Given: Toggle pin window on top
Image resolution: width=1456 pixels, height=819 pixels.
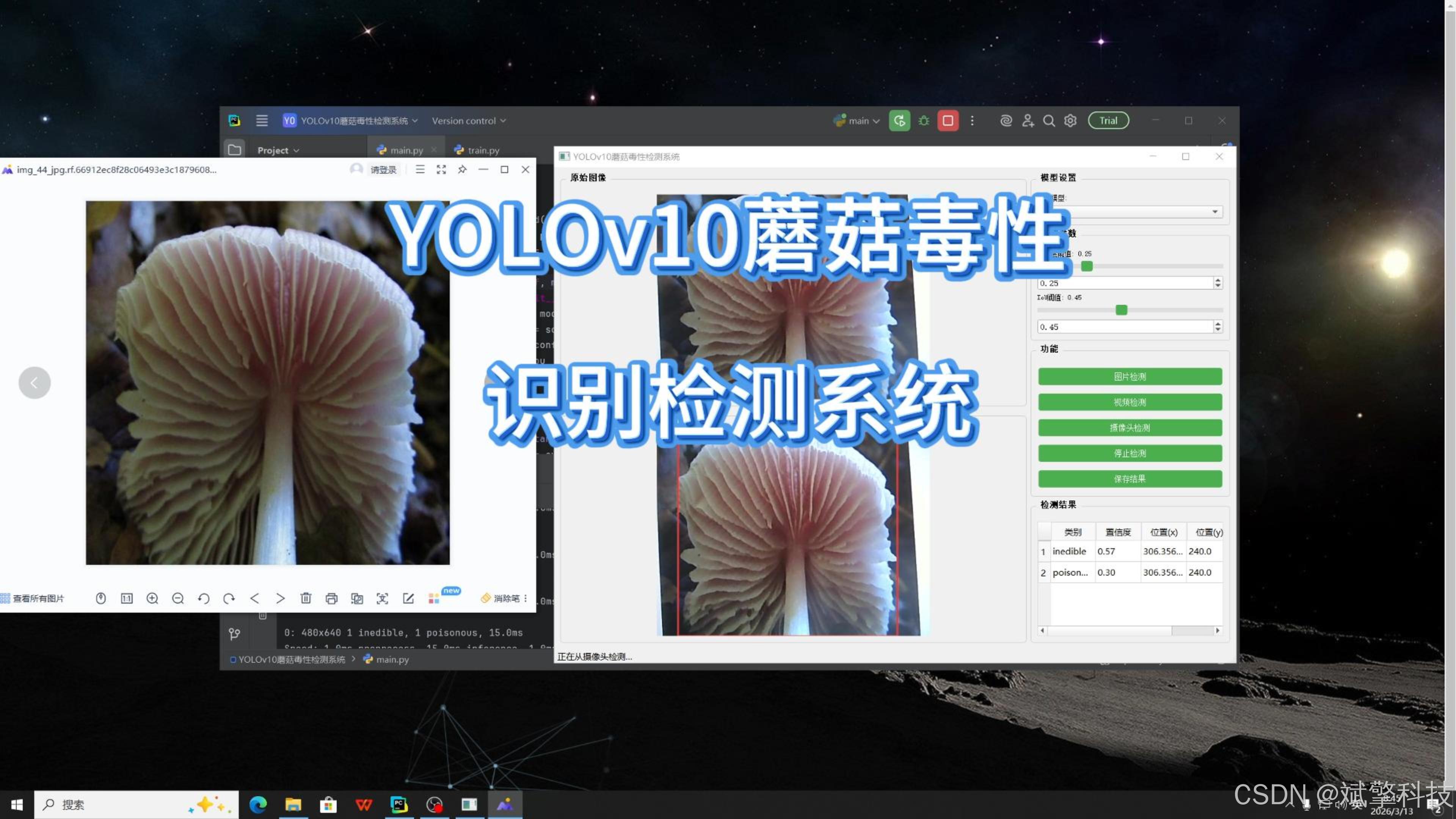Looking at the screenshot, I should point(462,169).
